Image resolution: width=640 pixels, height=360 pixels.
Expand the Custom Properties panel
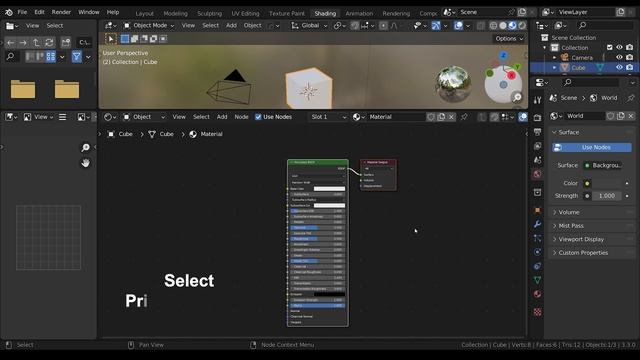point(592,253)
